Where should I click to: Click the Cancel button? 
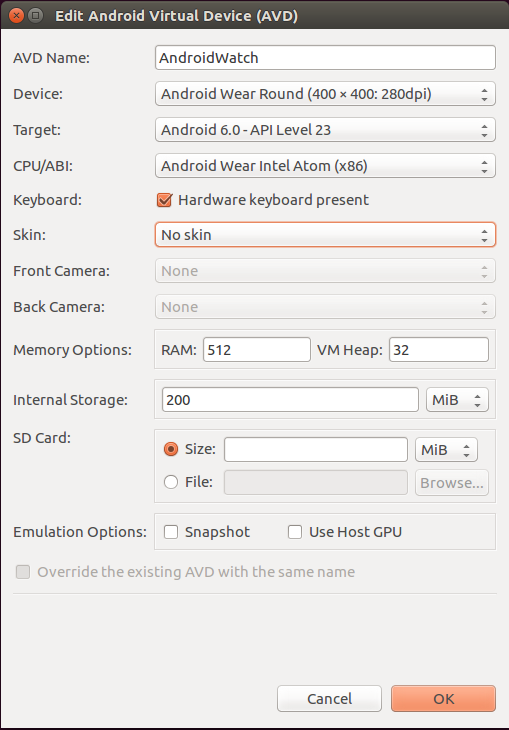click(x=329, y=698)
